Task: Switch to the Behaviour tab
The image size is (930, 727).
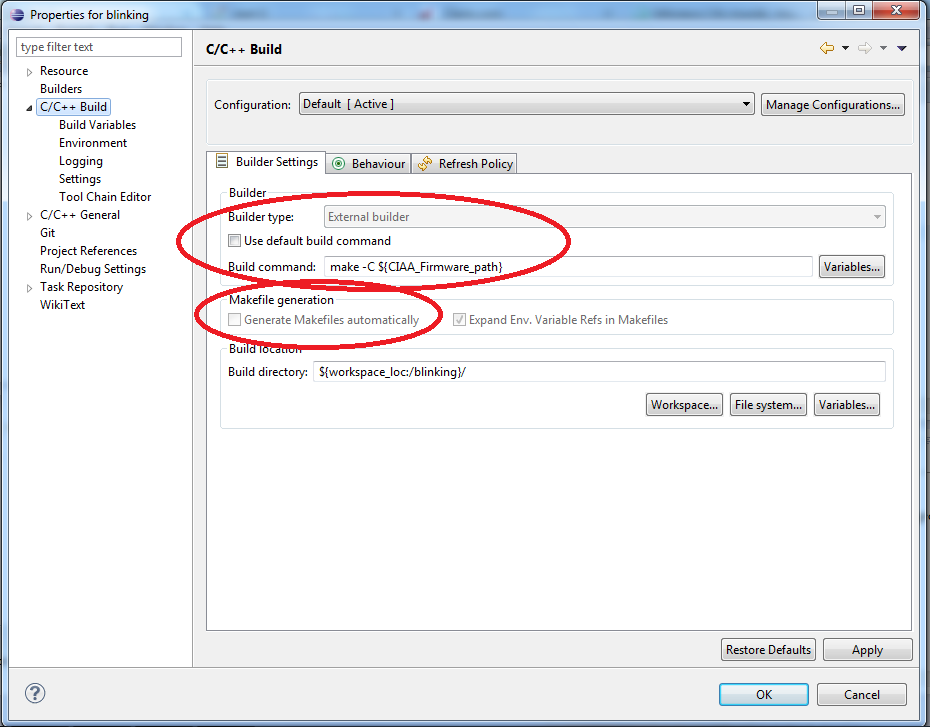Action: click(x=368, y=164)
